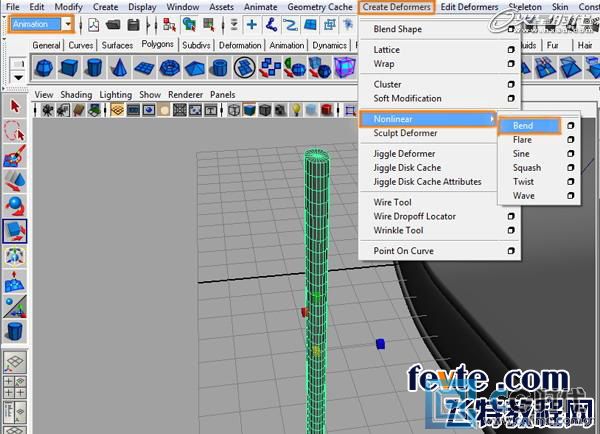Open the Shading panel menu
Screen dimensions: 600x434
tap(77, 94)
